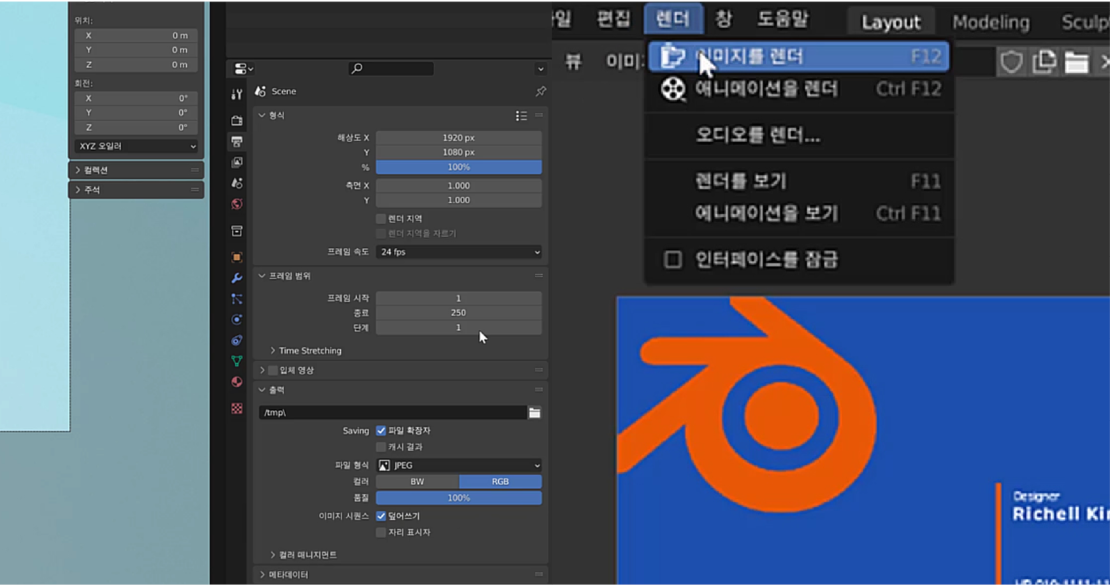This screenshot has width=1110, height=585.
Task: Open the Collection properties tab
Action: [x=236, y=231]
